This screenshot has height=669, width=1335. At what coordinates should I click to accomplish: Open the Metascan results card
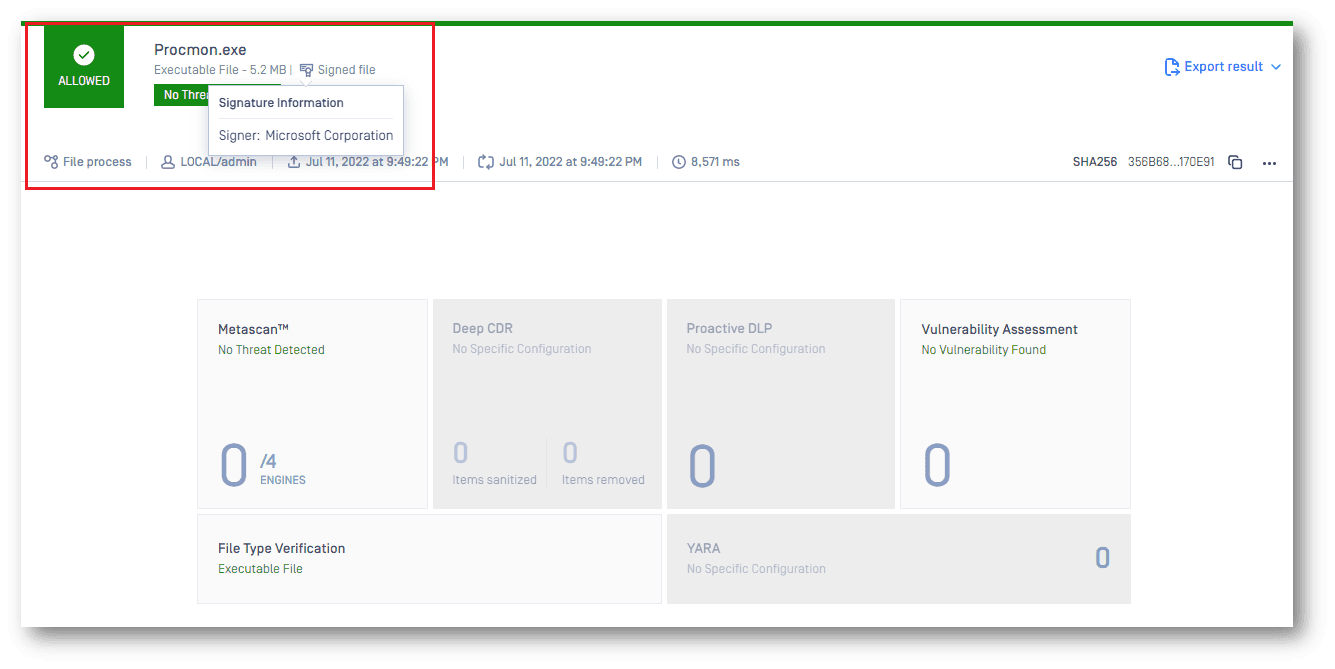[x=312, y=404]
